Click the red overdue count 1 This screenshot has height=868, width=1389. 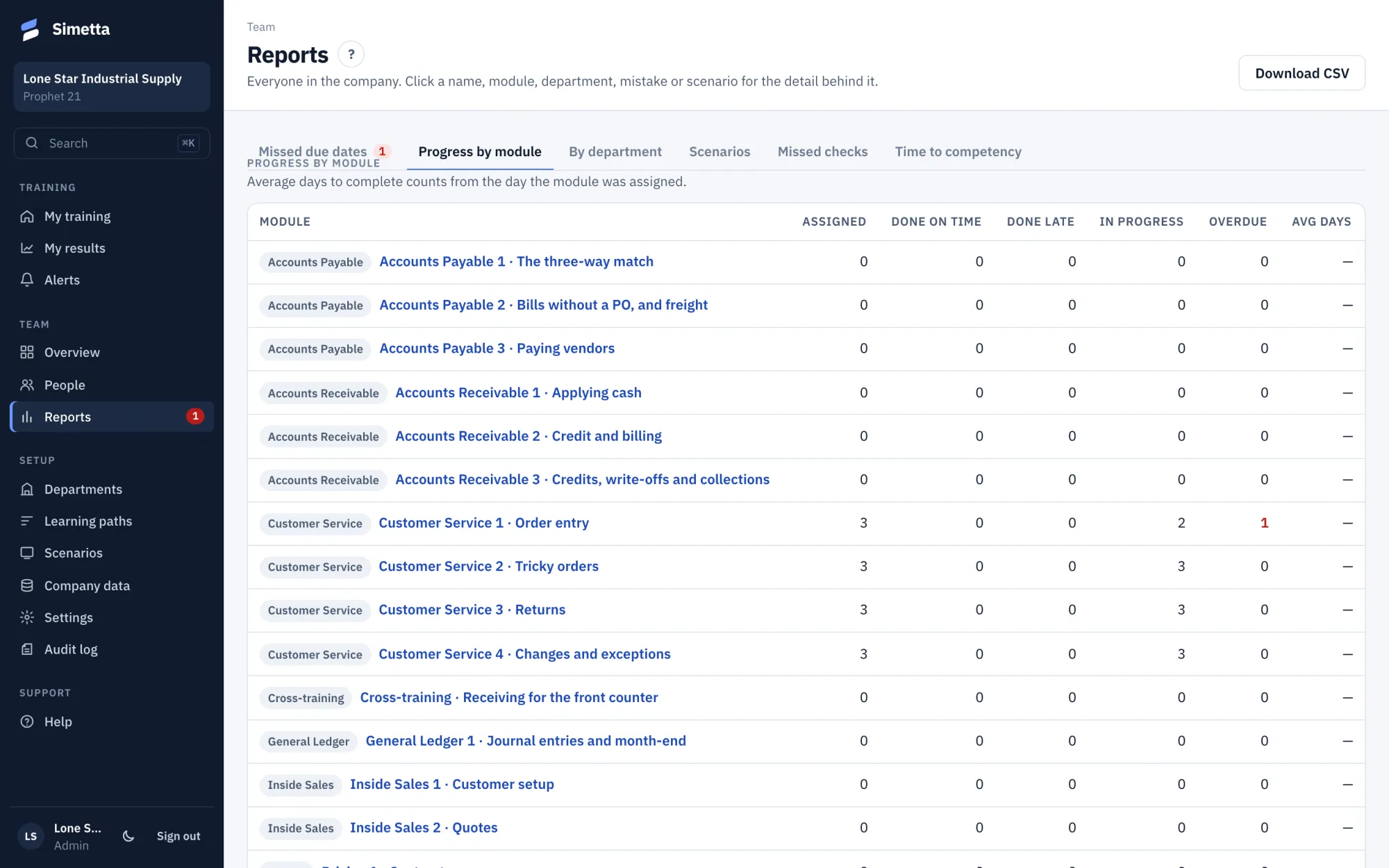tap(1264, 523)
